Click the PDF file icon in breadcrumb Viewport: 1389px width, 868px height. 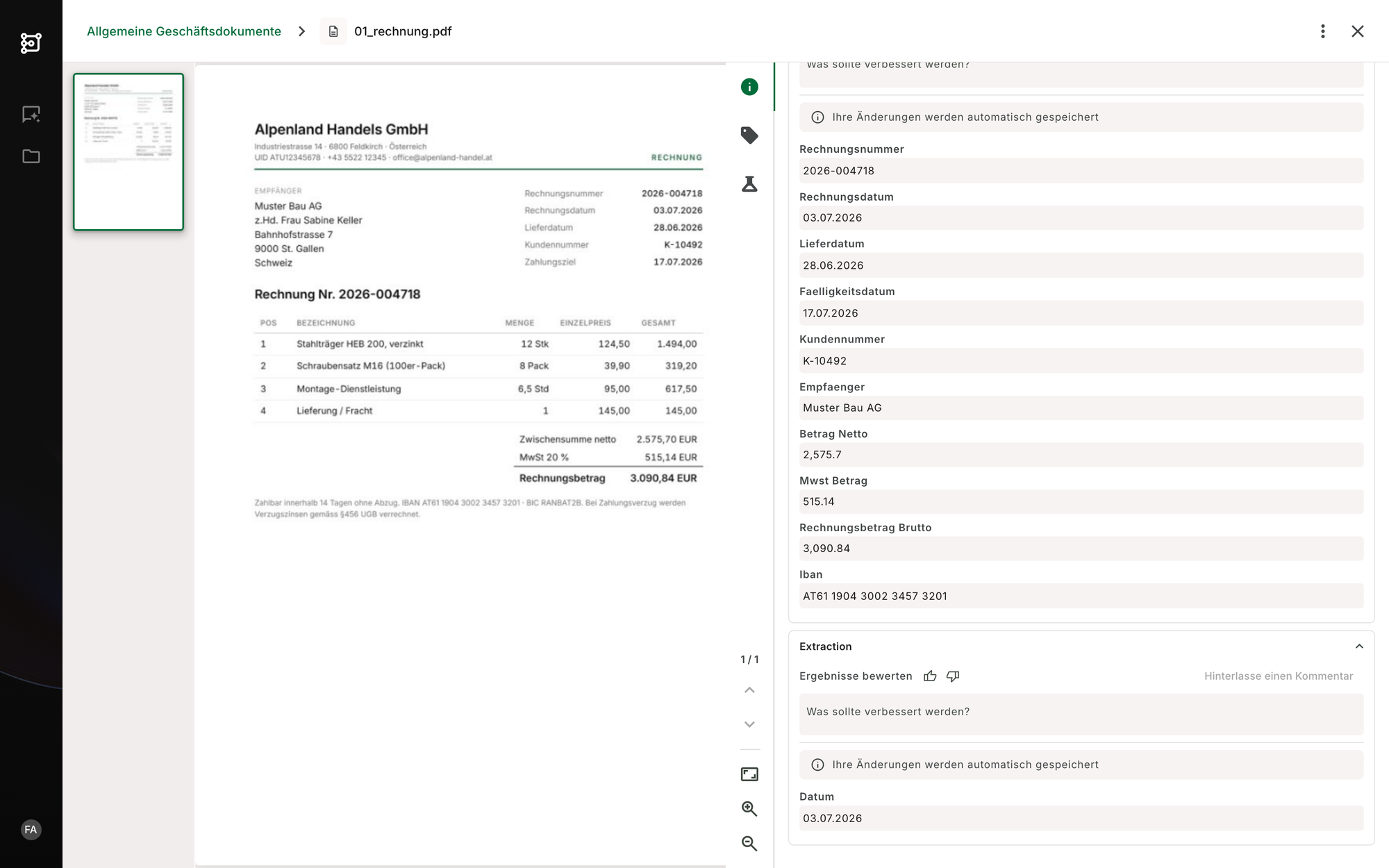click(x=333, y=31)
